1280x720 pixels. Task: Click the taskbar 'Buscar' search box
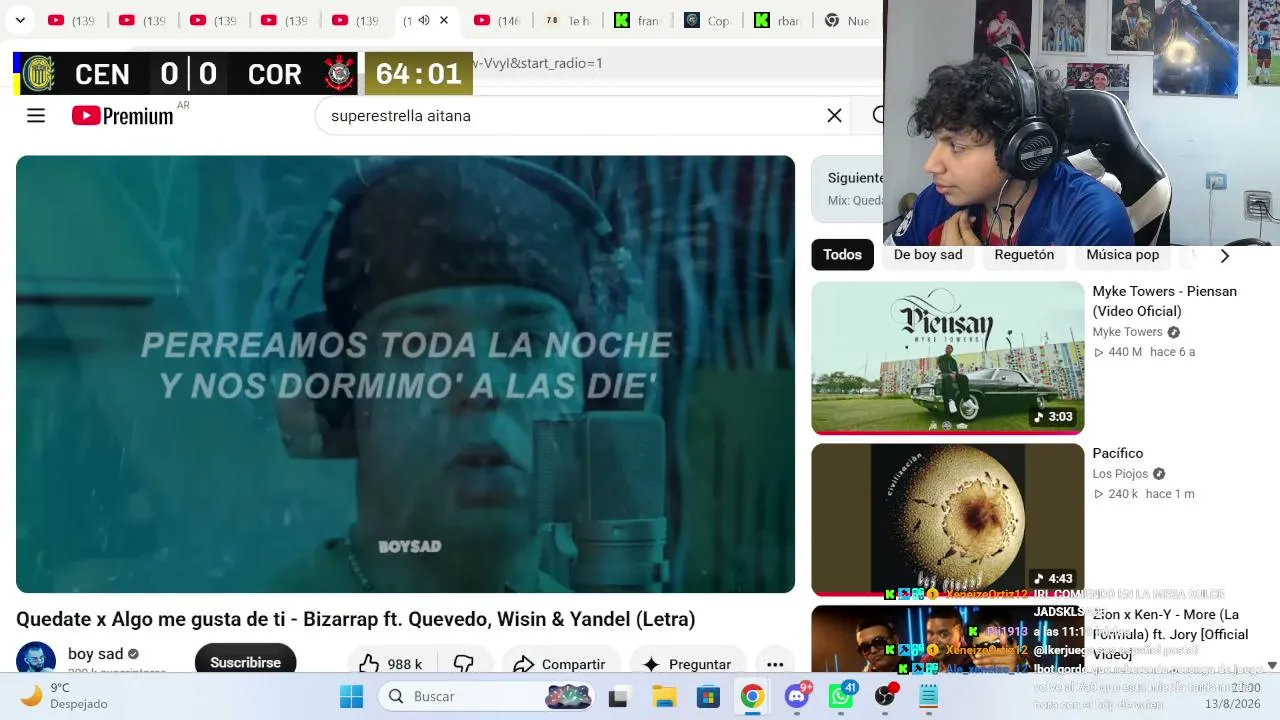(486, 697)
